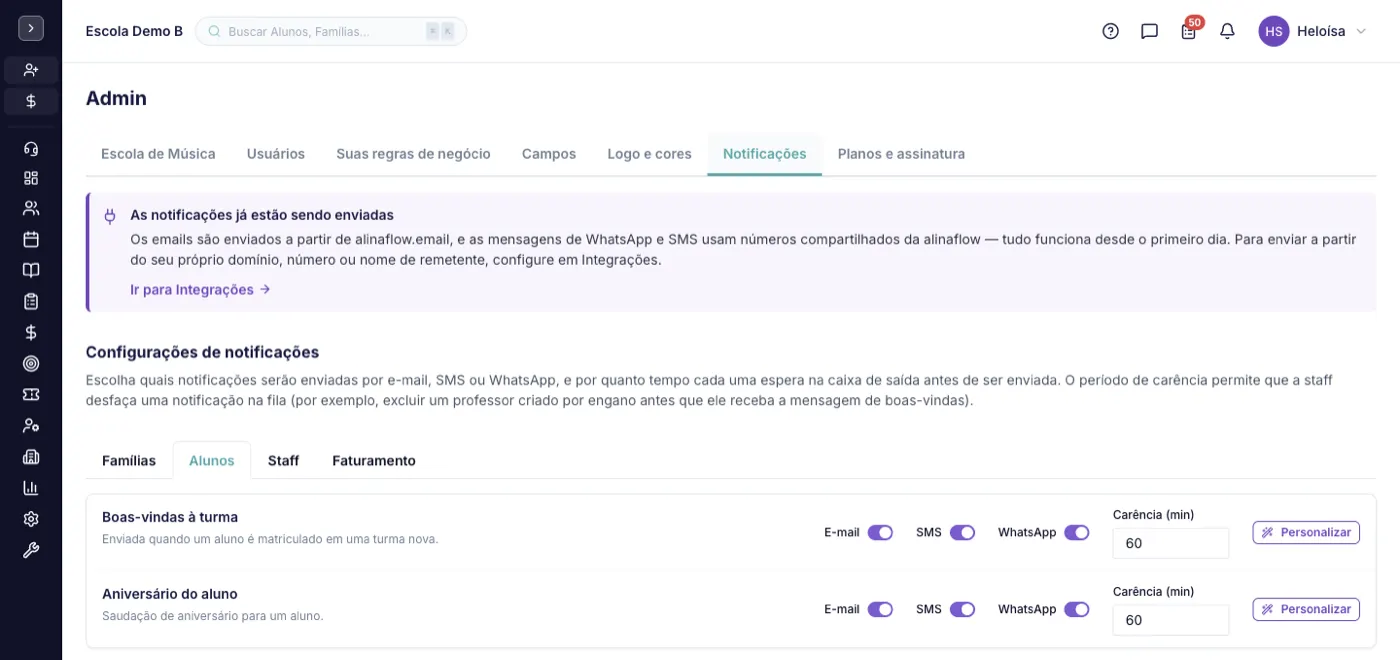The image size is (1400, 660).
Task: Toggle SMS for Aniversário do aluno
Action: click(x=962, y=609)
